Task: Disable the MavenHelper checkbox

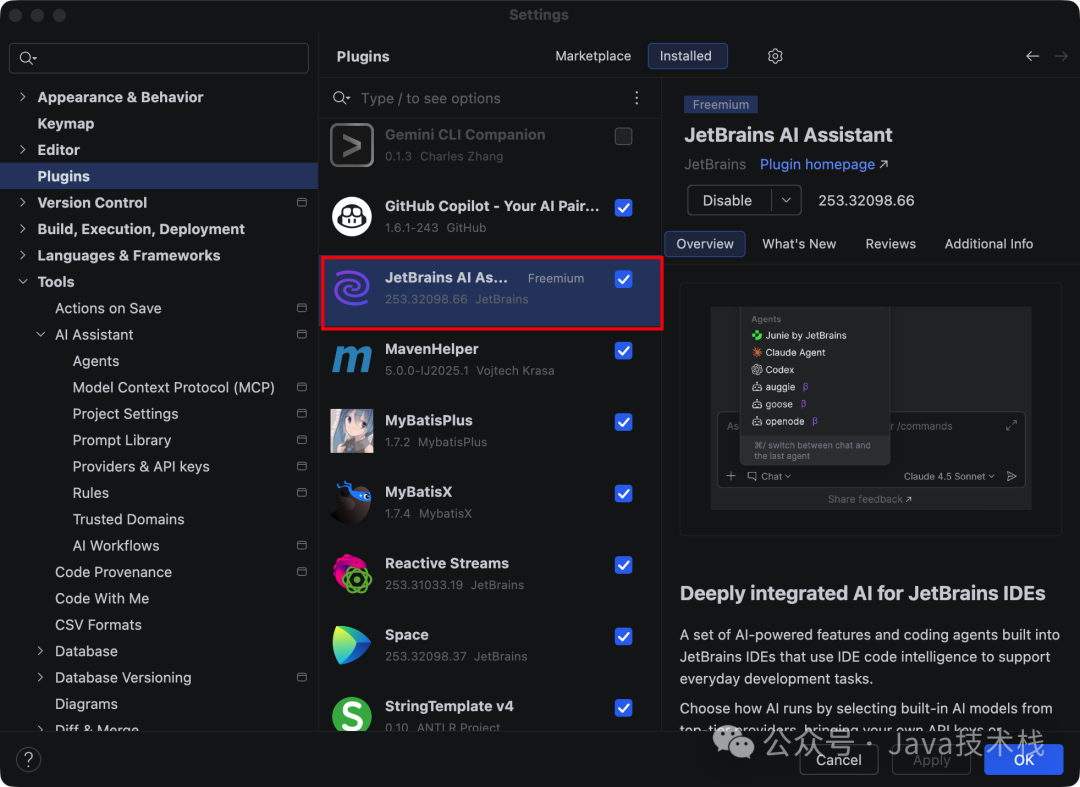Action: coord(623,351)
